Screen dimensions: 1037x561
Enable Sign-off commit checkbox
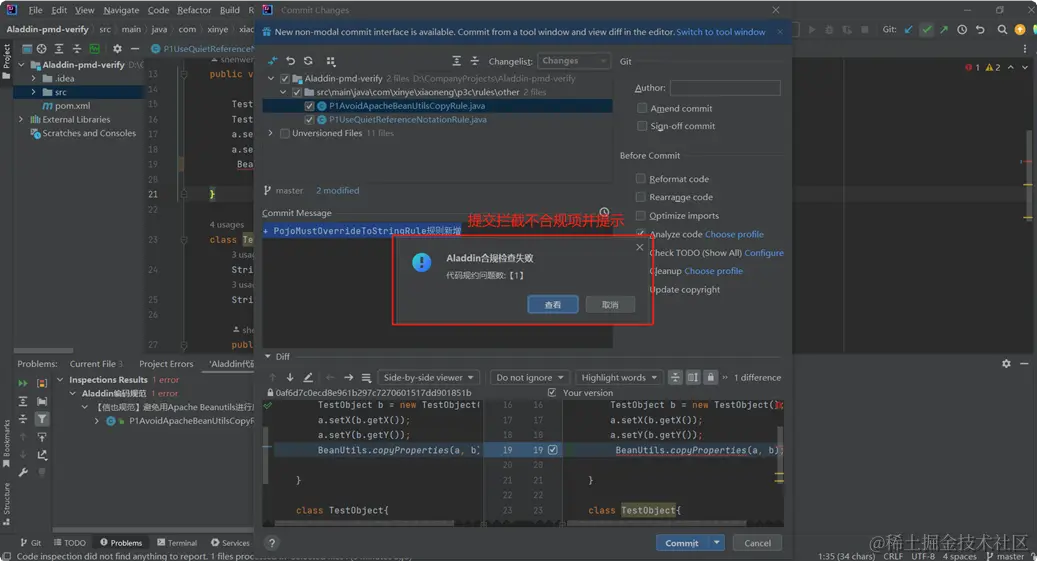click(x=642, y=126)
